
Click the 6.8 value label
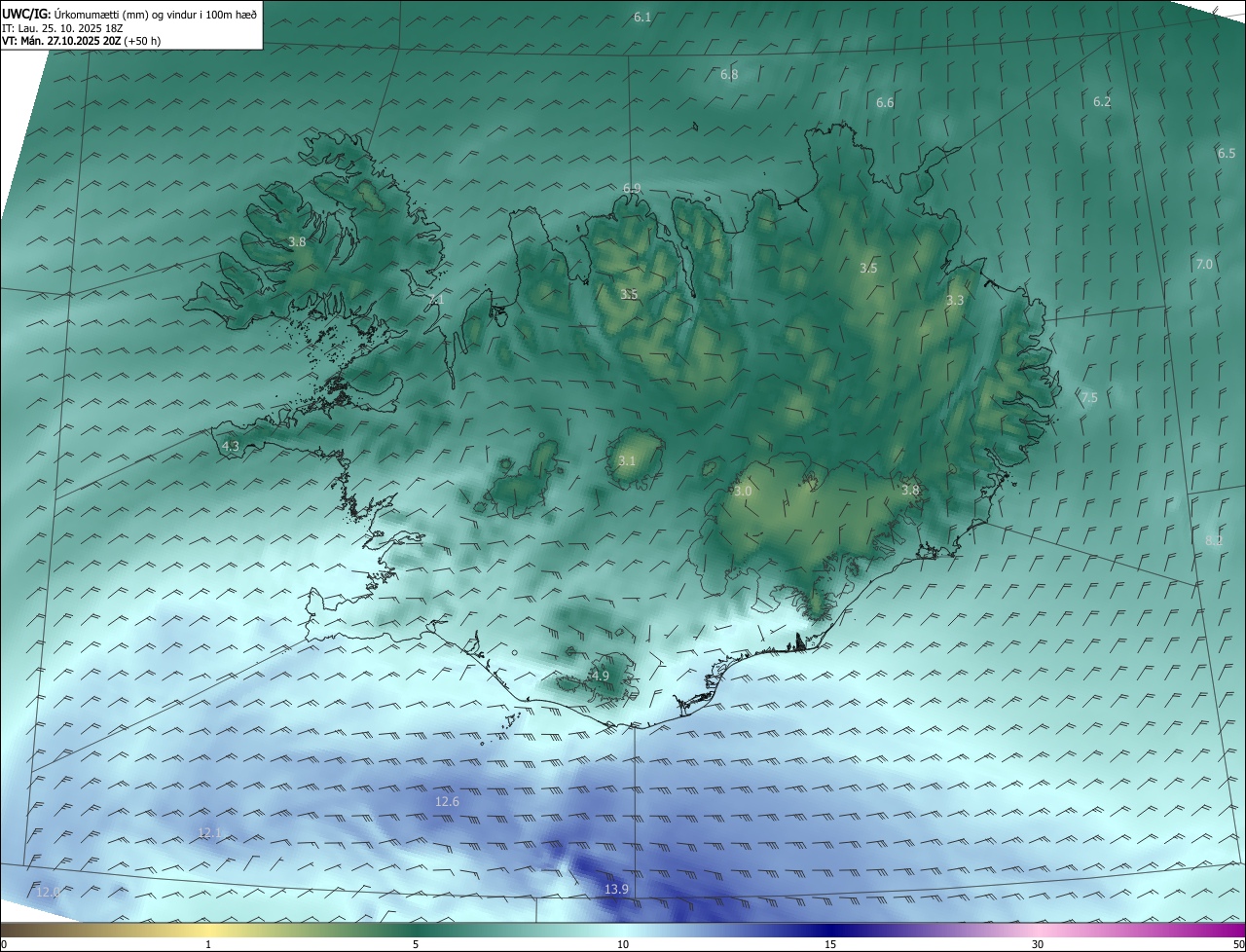tap(728, 75)
